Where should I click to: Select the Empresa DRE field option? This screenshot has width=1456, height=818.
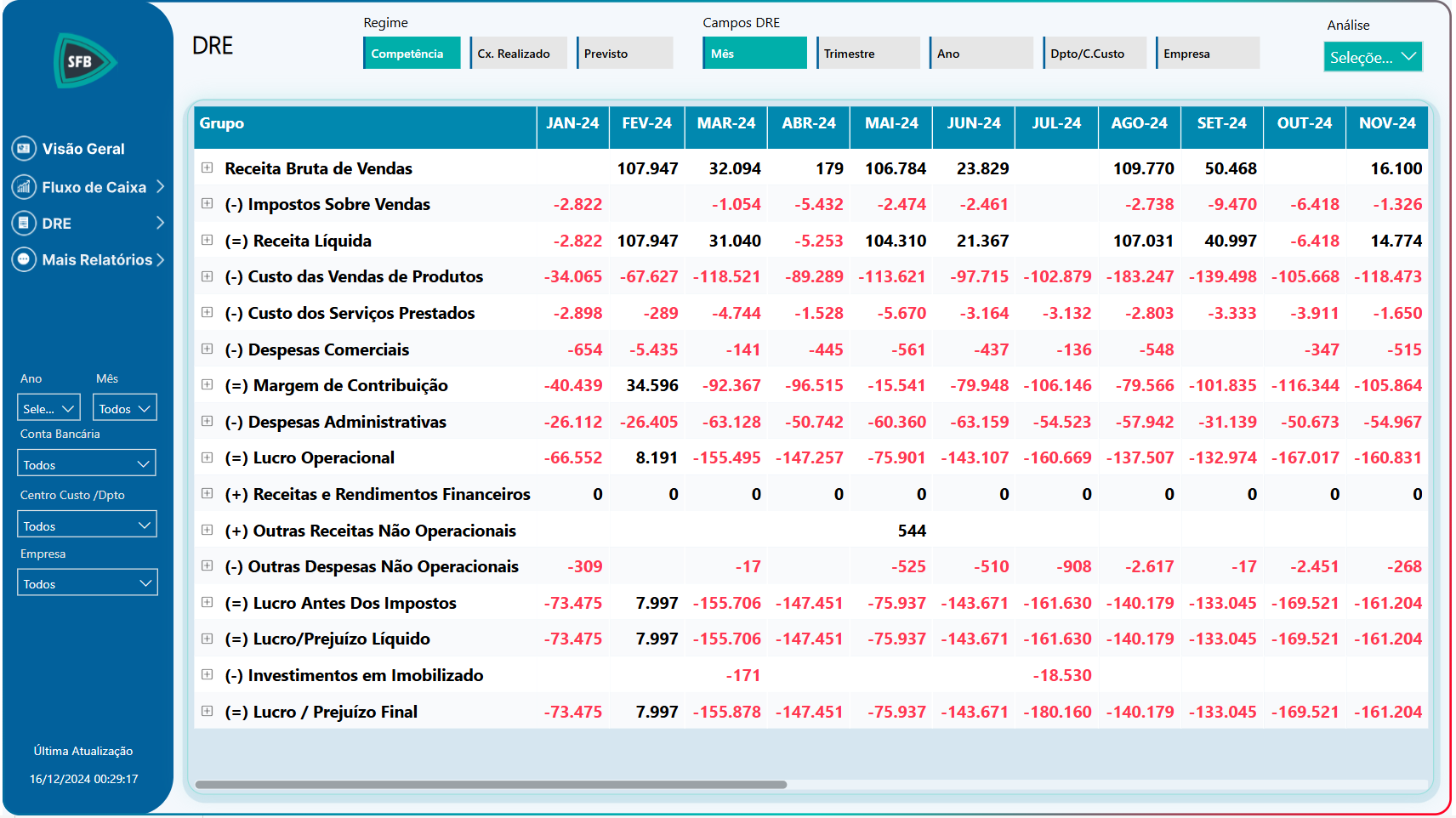coord(1208,53)
